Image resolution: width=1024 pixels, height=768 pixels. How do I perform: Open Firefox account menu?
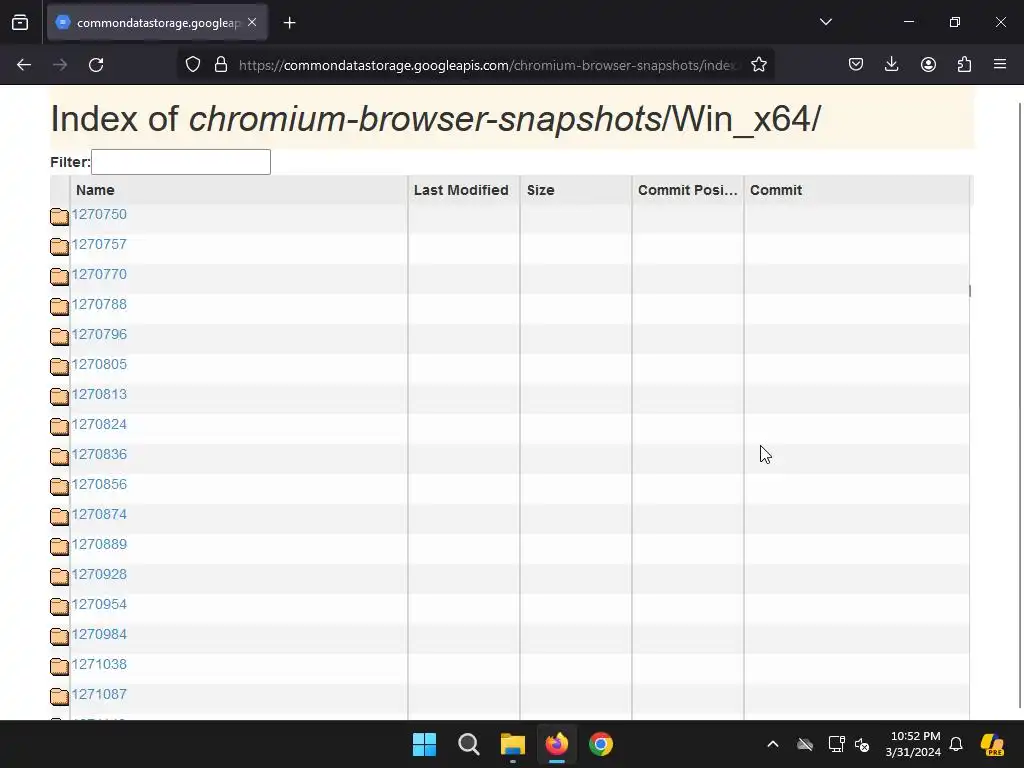click(928, 64)
